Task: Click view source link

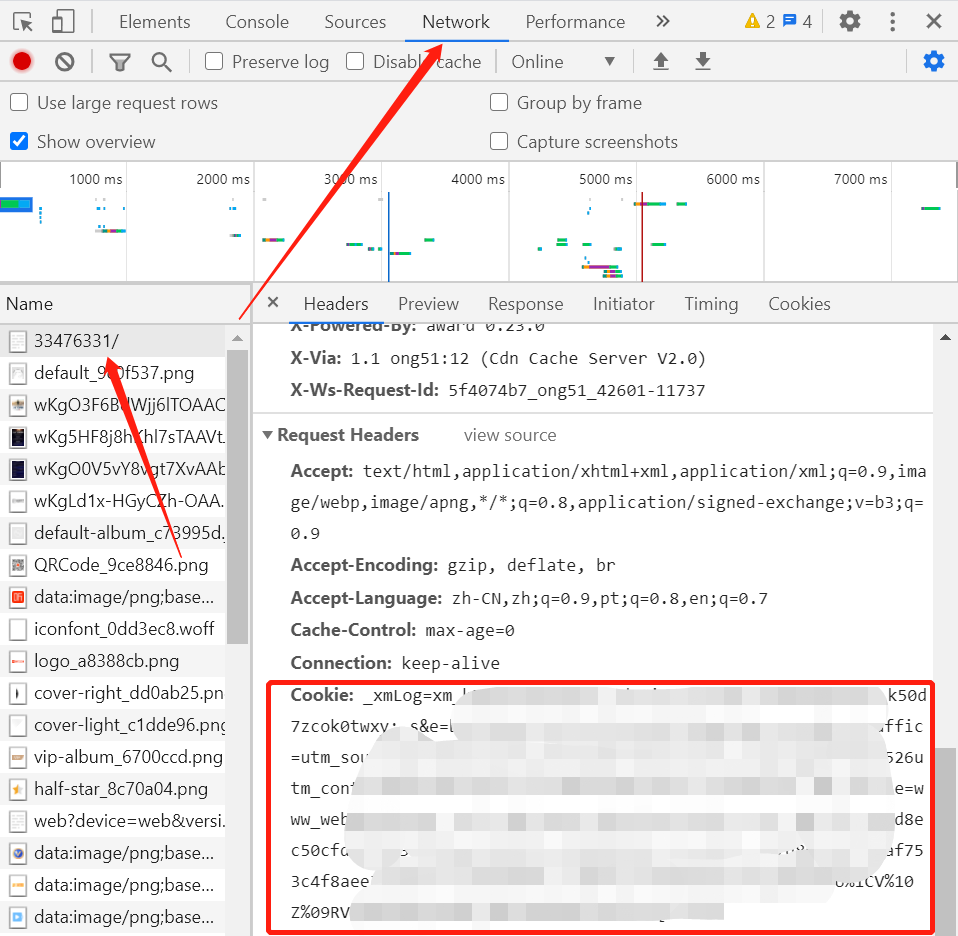Action: [x=510, y=435]
